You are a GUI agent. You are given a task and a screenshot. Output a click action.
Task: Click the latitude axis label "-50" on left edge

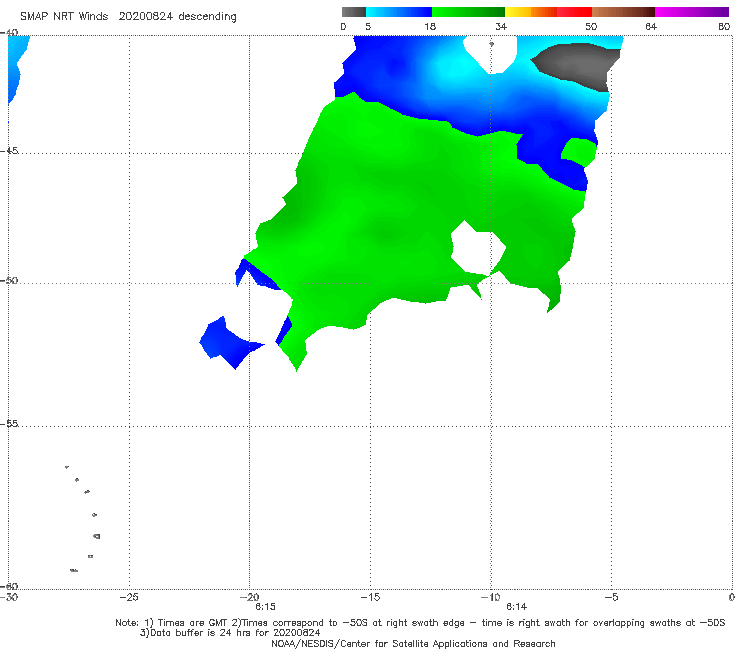[9, 280]
